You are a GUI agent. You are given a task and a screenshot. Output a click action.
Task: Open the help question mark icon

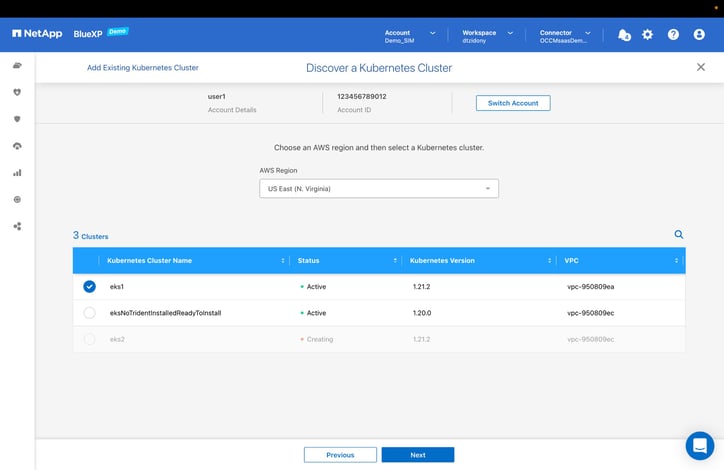[x=673, y=34]
